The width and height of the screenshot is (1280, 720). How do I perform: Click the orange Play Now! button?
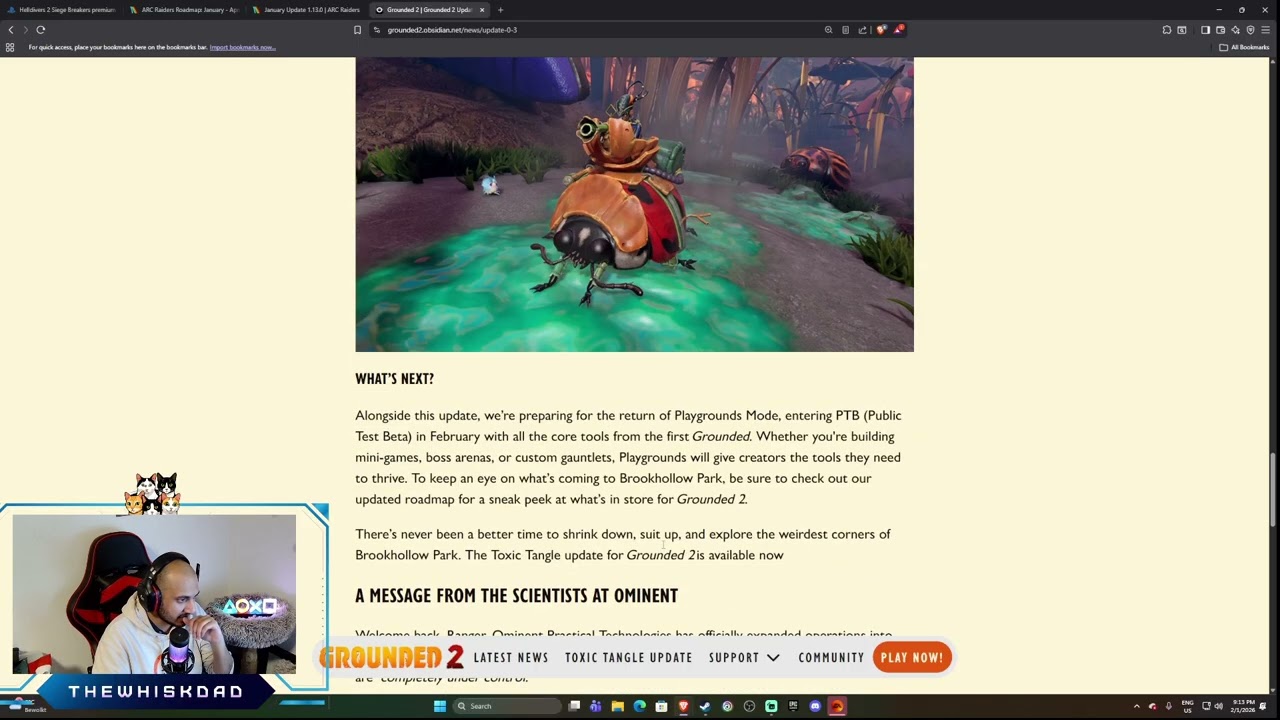point(912,657)
